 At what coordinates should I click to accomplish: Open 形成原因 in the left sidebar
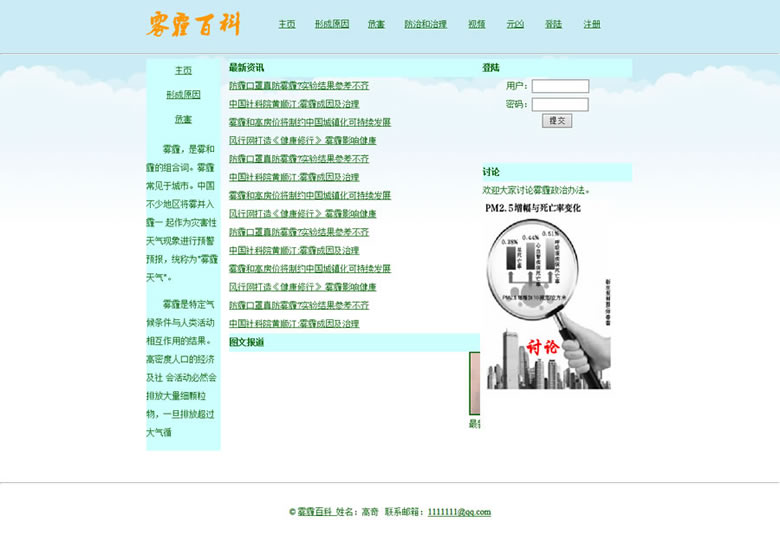pyautogui.click(x=183, y=95)
